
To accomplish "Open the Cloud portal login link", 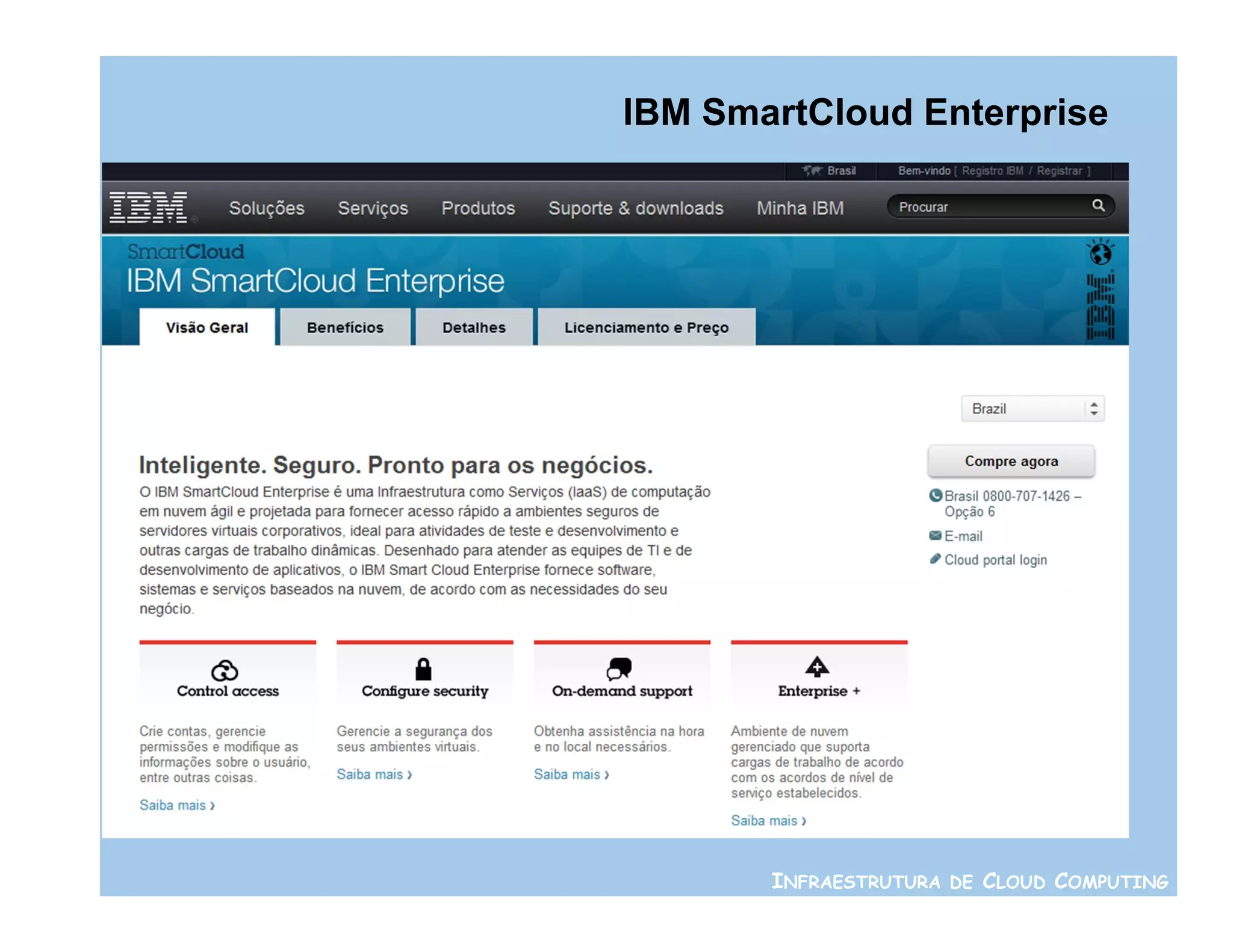I will [995, 560].
